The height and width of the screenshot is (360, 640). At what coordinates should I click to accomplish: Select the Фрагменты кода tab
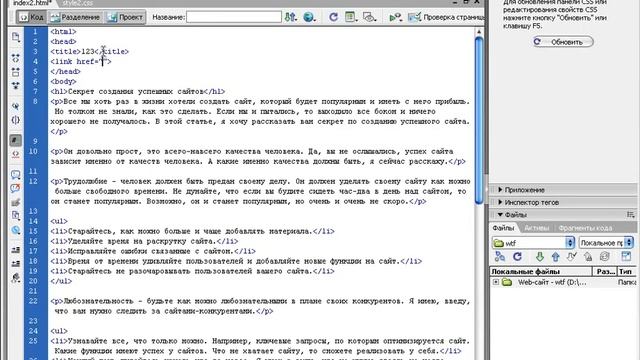(x=585, y=228)
